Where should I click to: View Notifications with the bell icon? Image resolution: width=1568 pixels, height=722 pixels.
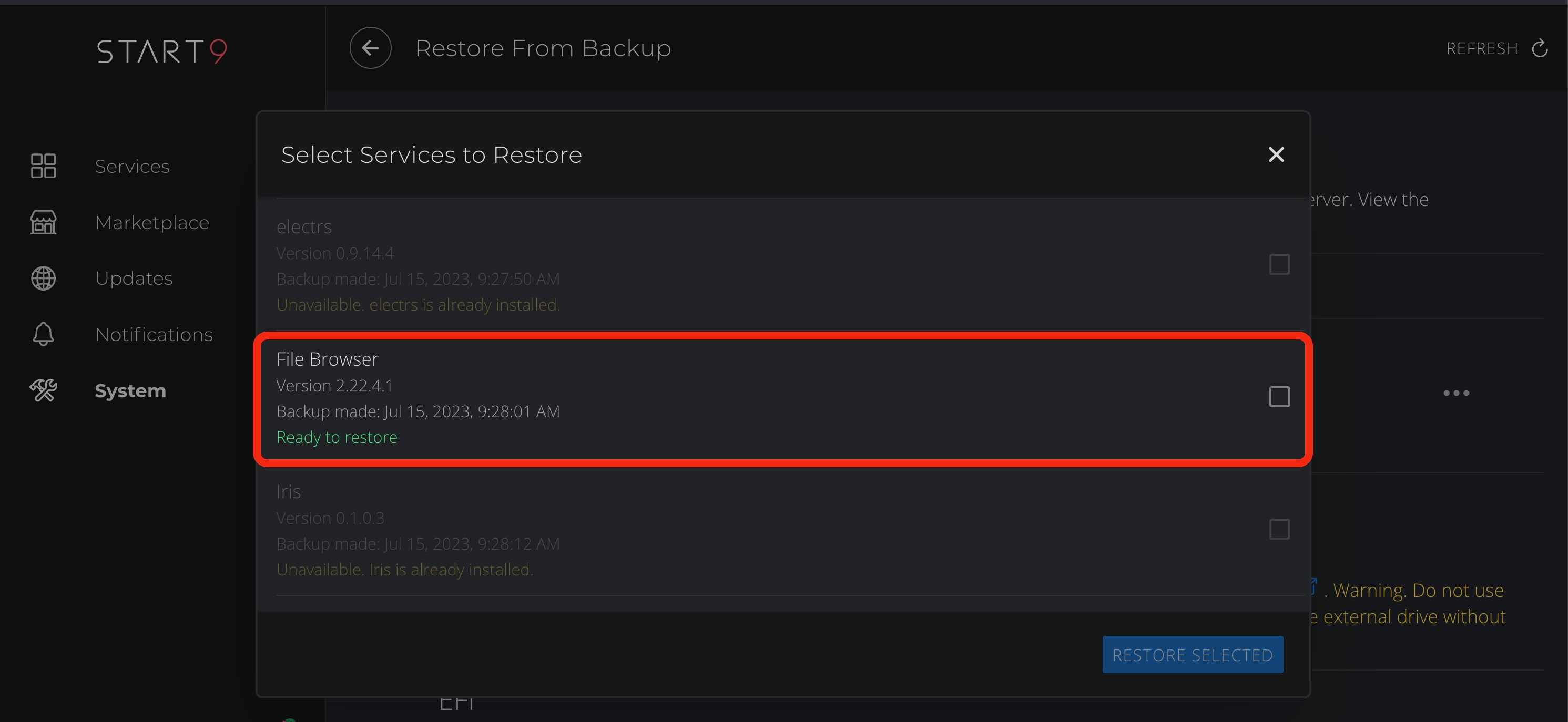click(43, 334)
